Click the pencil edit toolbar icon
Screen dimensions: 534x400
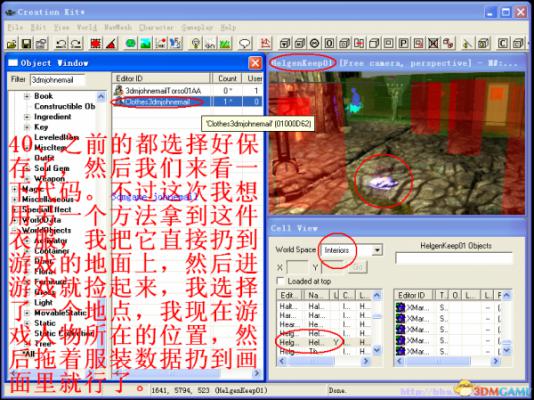coord(468,44)
